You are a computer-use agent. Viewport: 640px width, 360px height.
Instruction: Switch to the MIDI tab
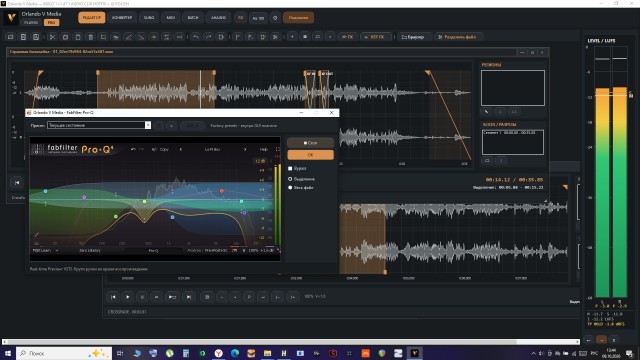tap(171, 18)
